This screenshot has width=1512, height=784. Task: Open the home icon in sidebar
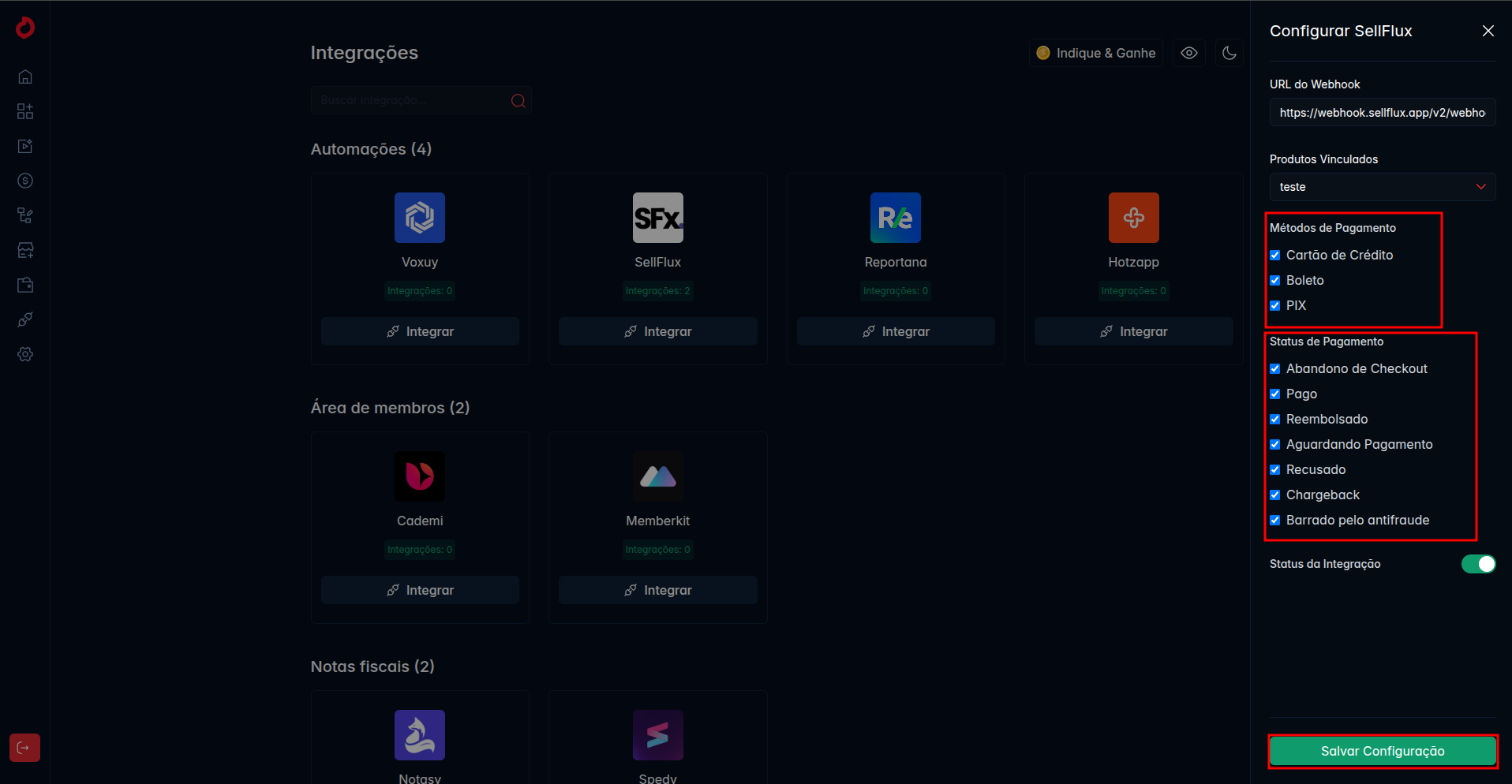point(25,77)
